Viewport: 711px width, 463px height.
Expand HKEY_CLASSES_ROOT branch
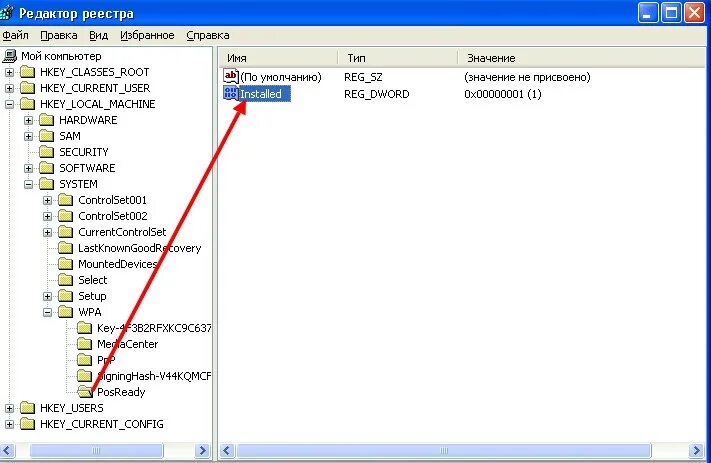coord(10,72)
